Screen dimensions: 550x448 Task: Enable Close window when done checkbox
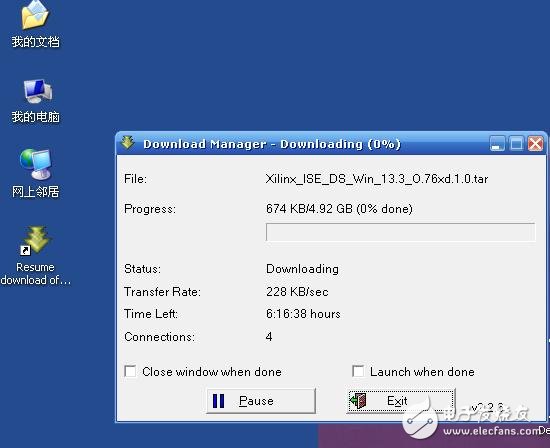pyautogui.click(x=130, y=371)
